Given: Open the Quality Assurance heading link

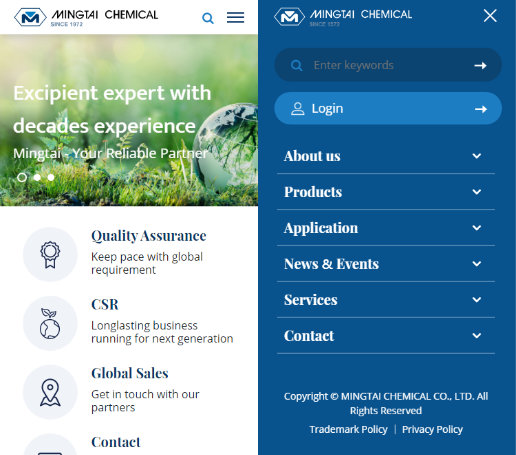Looking at the screenshot, I should coord(149,236).
